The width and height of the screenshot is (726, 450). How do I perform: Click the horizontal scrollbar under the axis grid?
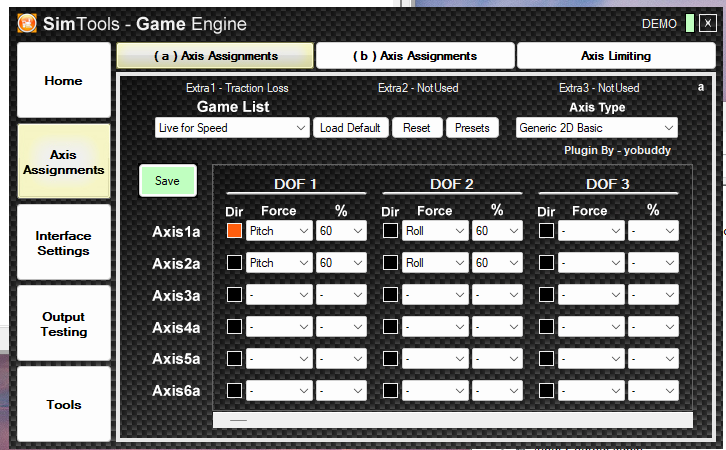click(453, 420)
